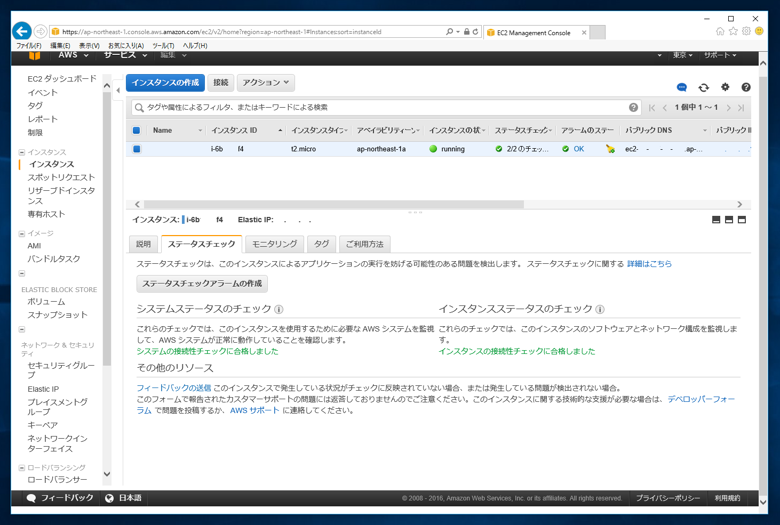780x525 pixels.
Task: Click the 接続 button
Action: (x=221, y=83)
